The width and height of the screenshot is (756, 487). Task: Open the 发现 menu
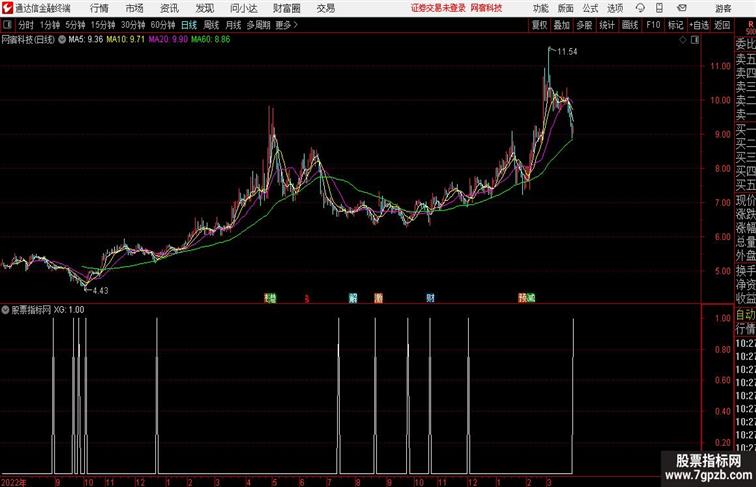click(204, 8)
